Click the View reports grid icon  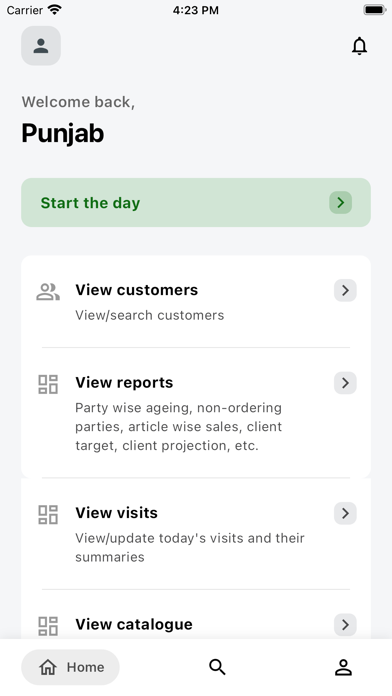point(48,384)
